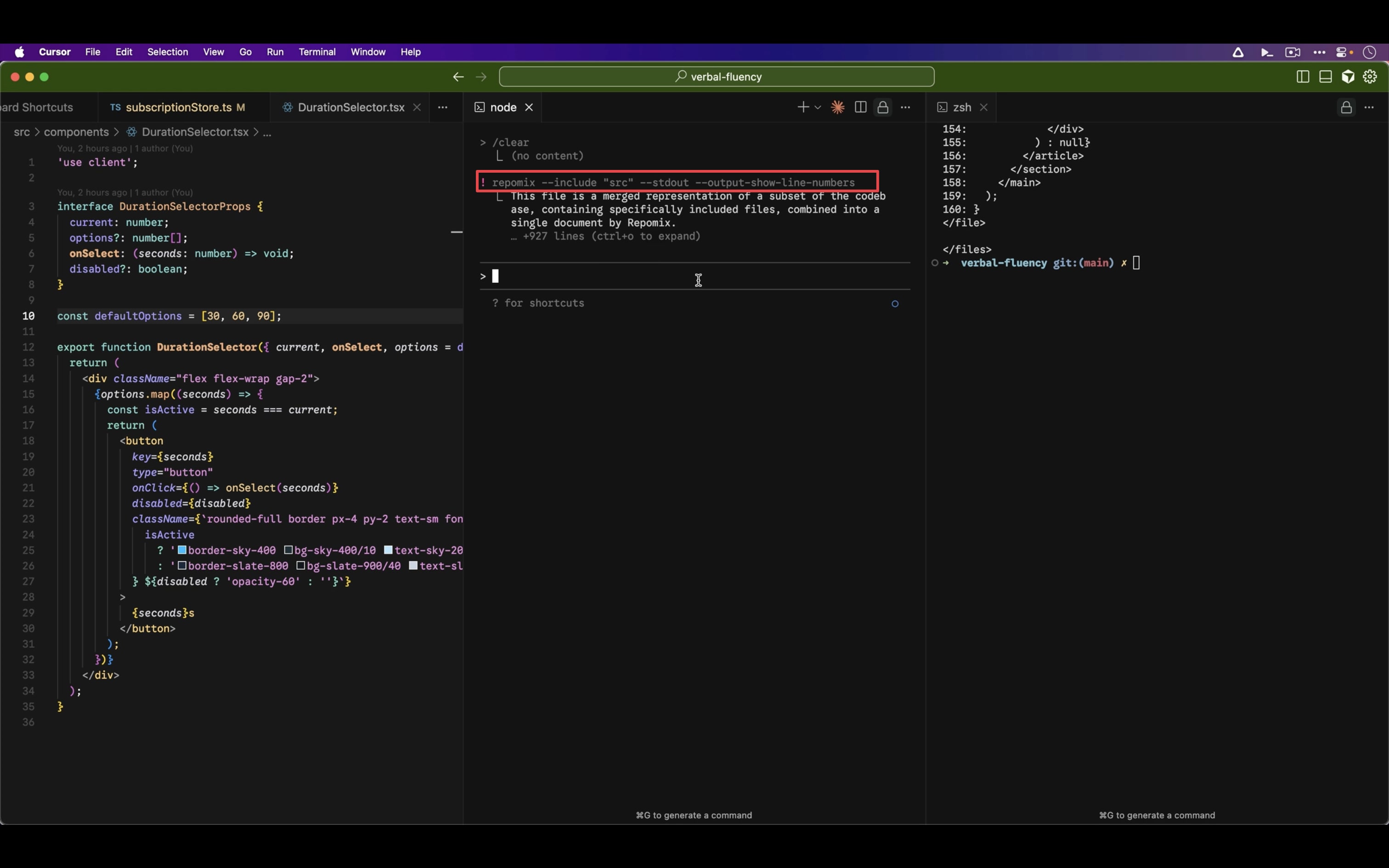Viewport: 1389px width, 868px height.
Task: Open settings gear in title bar
Action: (1370, 77)
